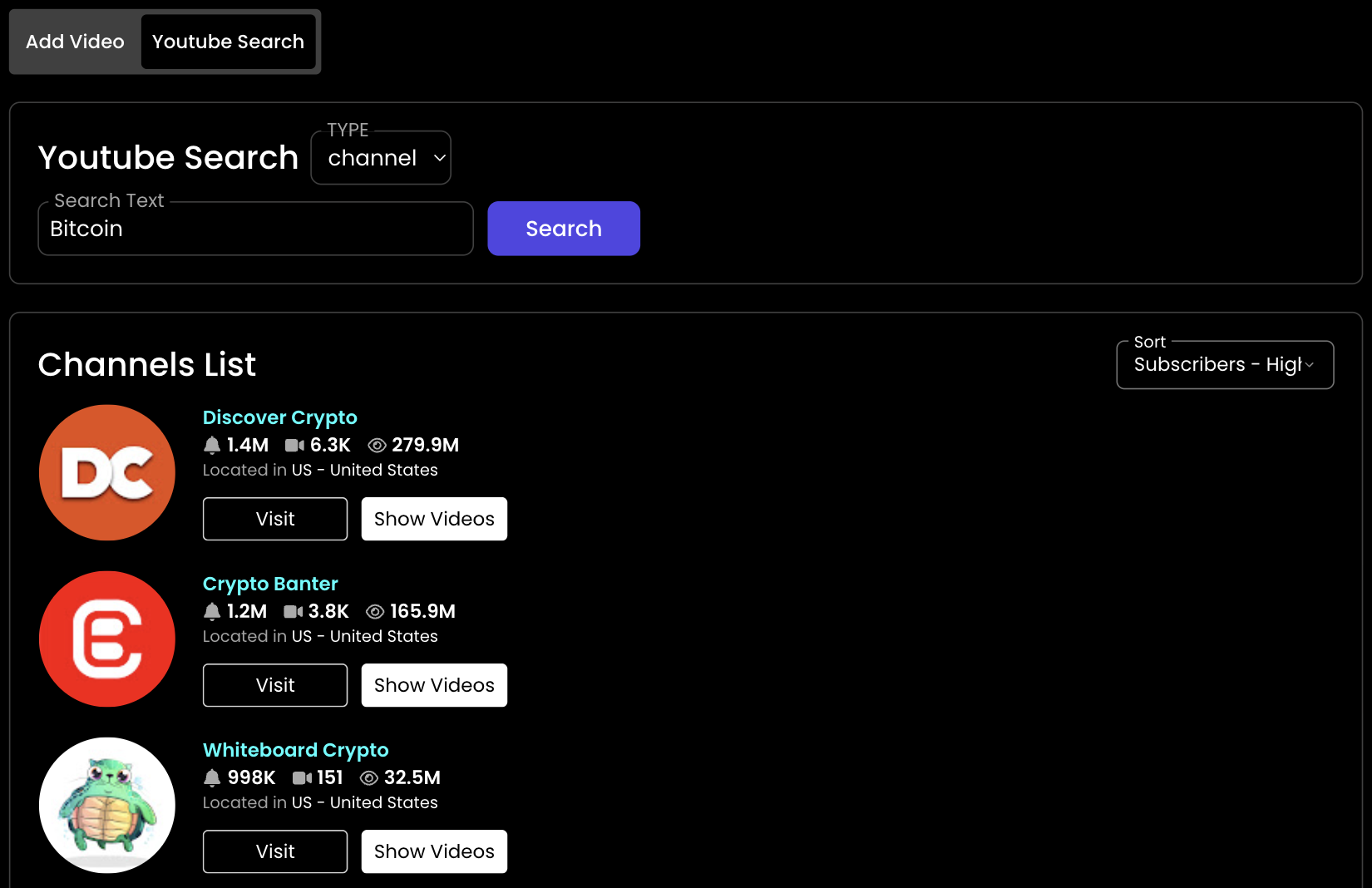Click the blue Search button
Screen dimensions: 1372x888
pyautogui.click(x=564, y=229)
